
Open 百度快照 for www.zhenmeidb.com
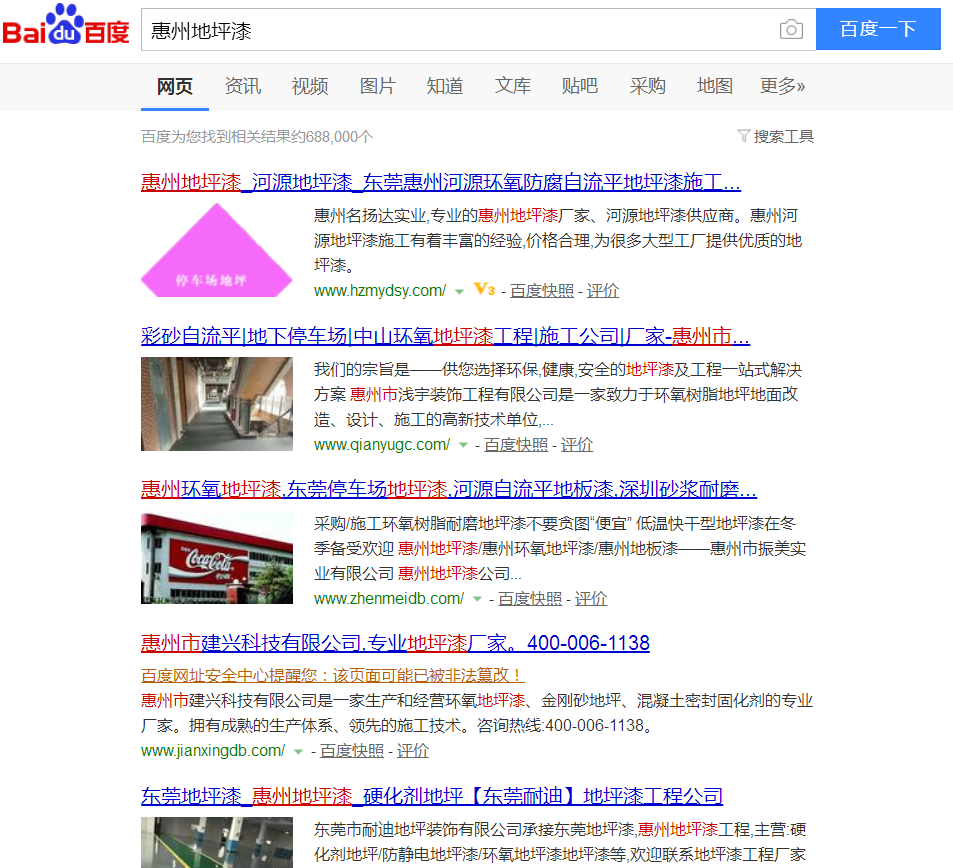[x=530, y=598]
